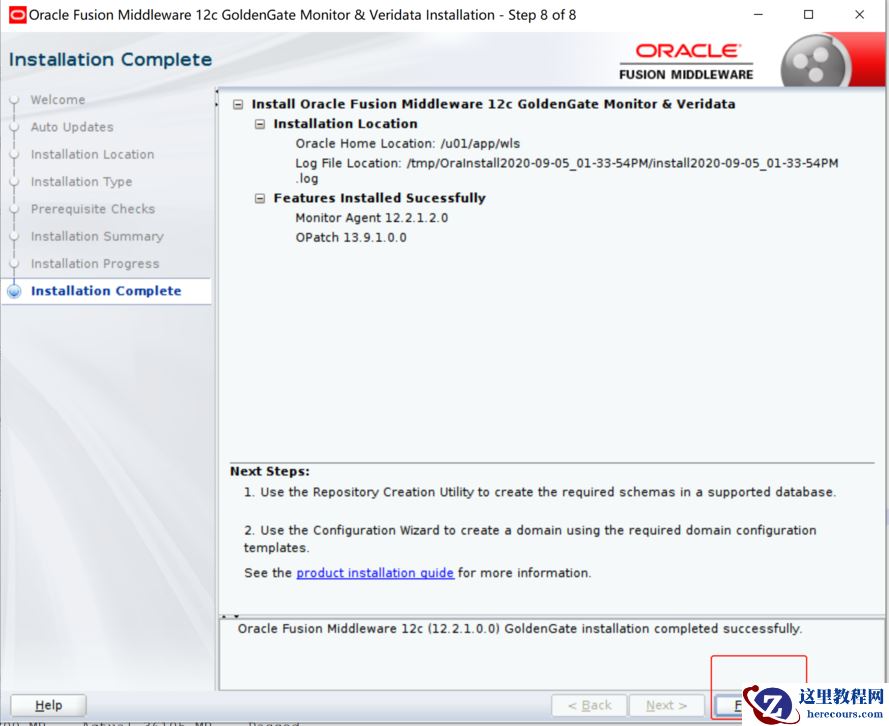Select Monitor Agent 12.2.1.2.0 row

click(371, 218)
